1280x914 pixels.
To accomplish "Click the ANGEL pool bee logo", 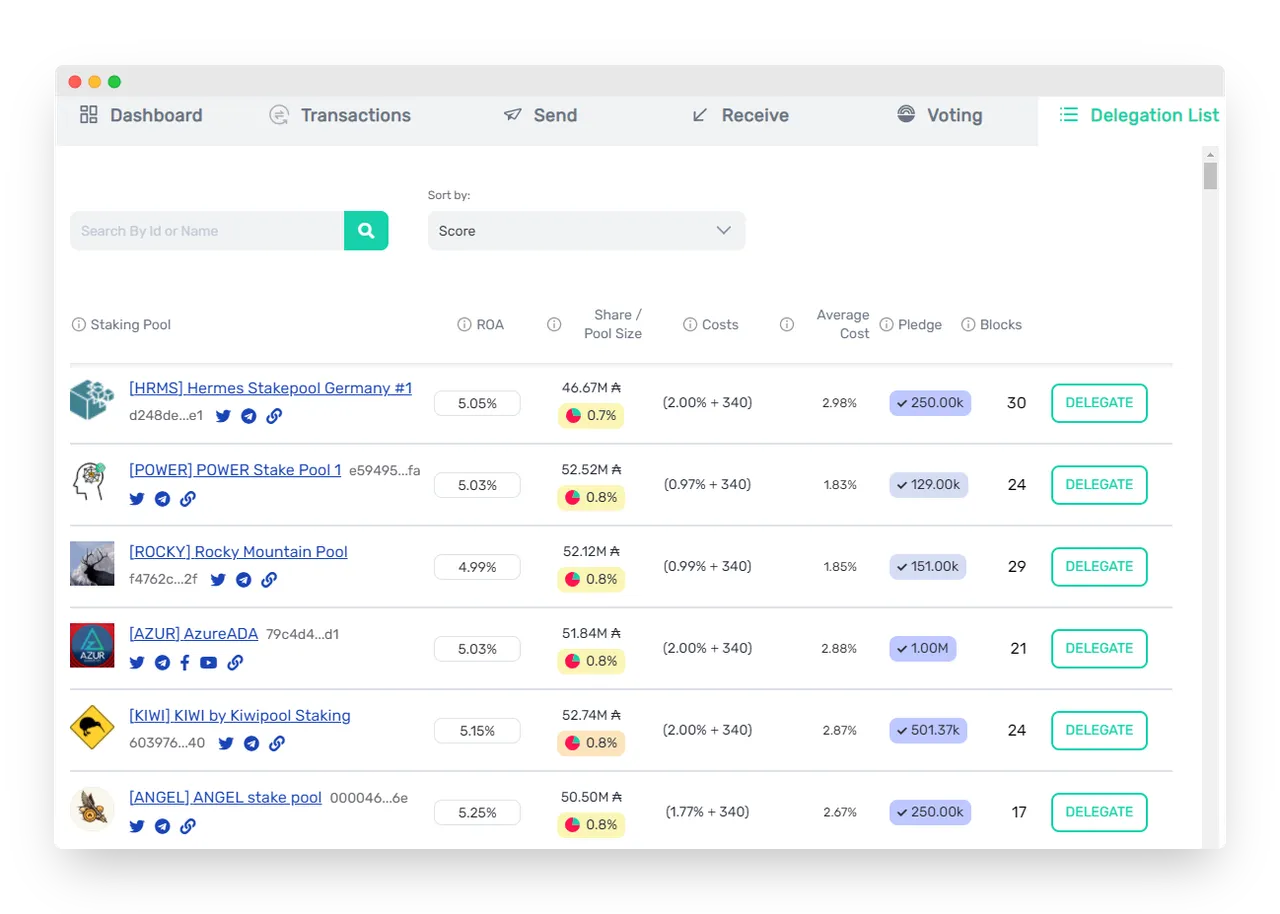I will coord(92,810).
